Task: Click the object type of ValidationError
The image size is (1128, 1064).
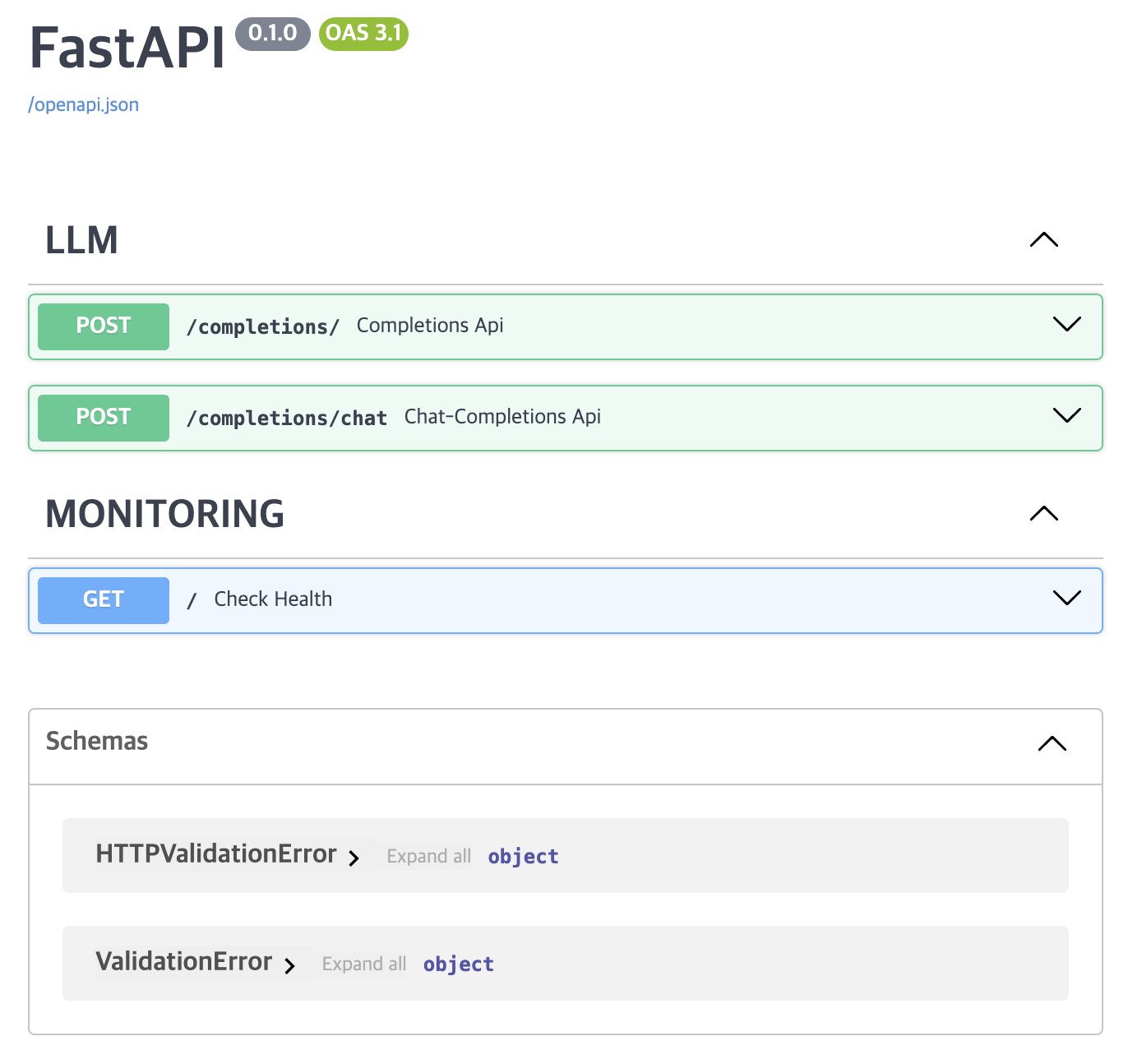Action: 459,965
